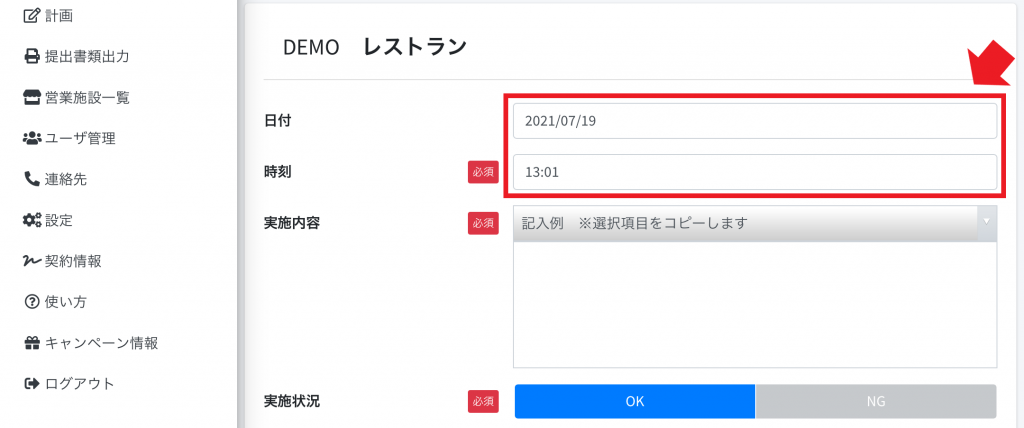Click the gift icon for キャンペーン情報
The image size is (1024, 428).
click(31, 342)
